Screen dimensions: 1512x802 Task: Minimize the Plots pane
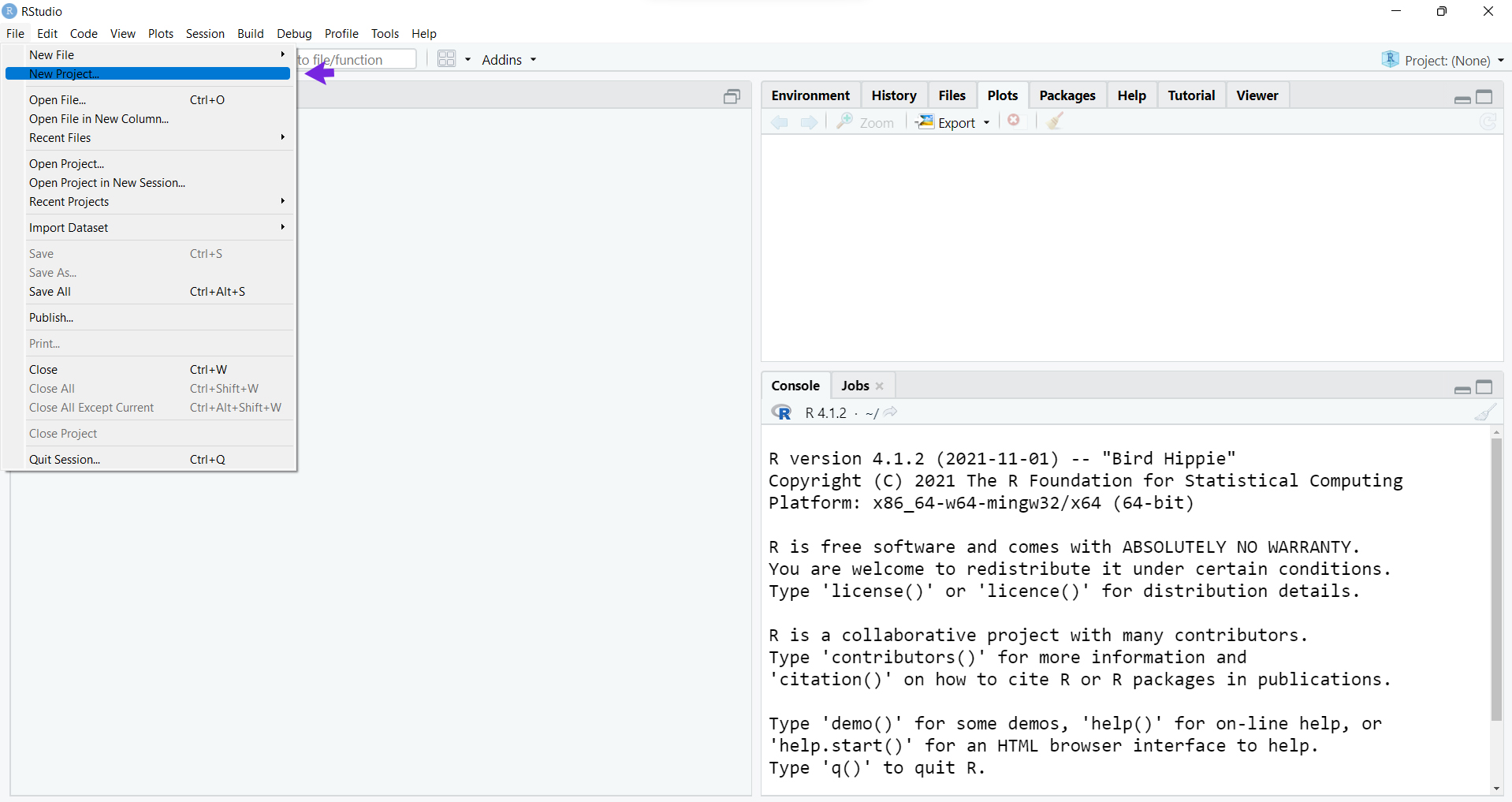tap(1462, 99)
